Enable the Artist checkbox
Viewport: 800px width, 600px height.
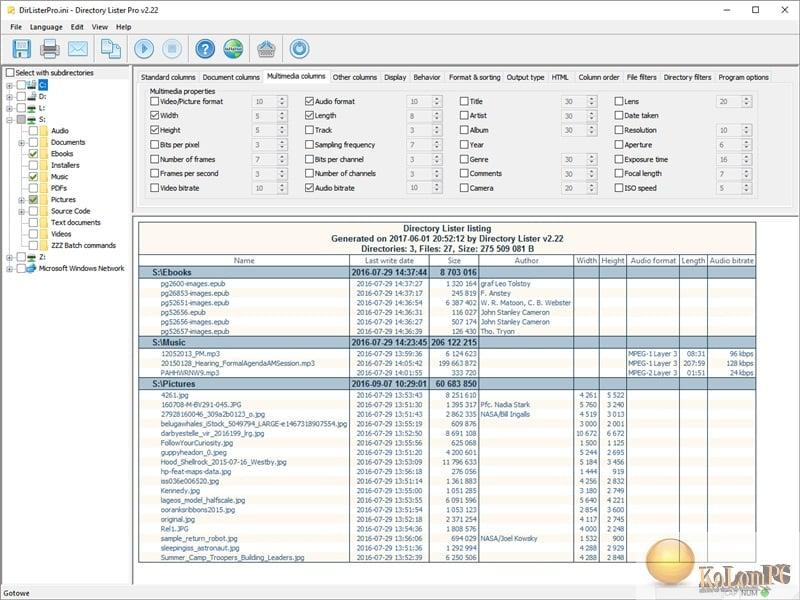[x=464, y=115]
